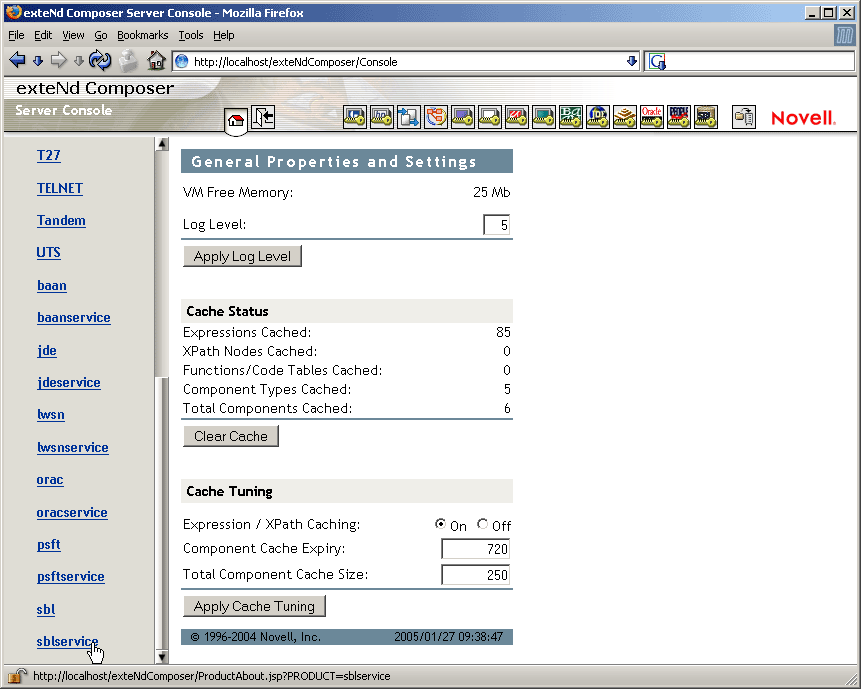The image size is (861, 689).
Task: Click the Firefox Back arrow
Action: (18, 60)
